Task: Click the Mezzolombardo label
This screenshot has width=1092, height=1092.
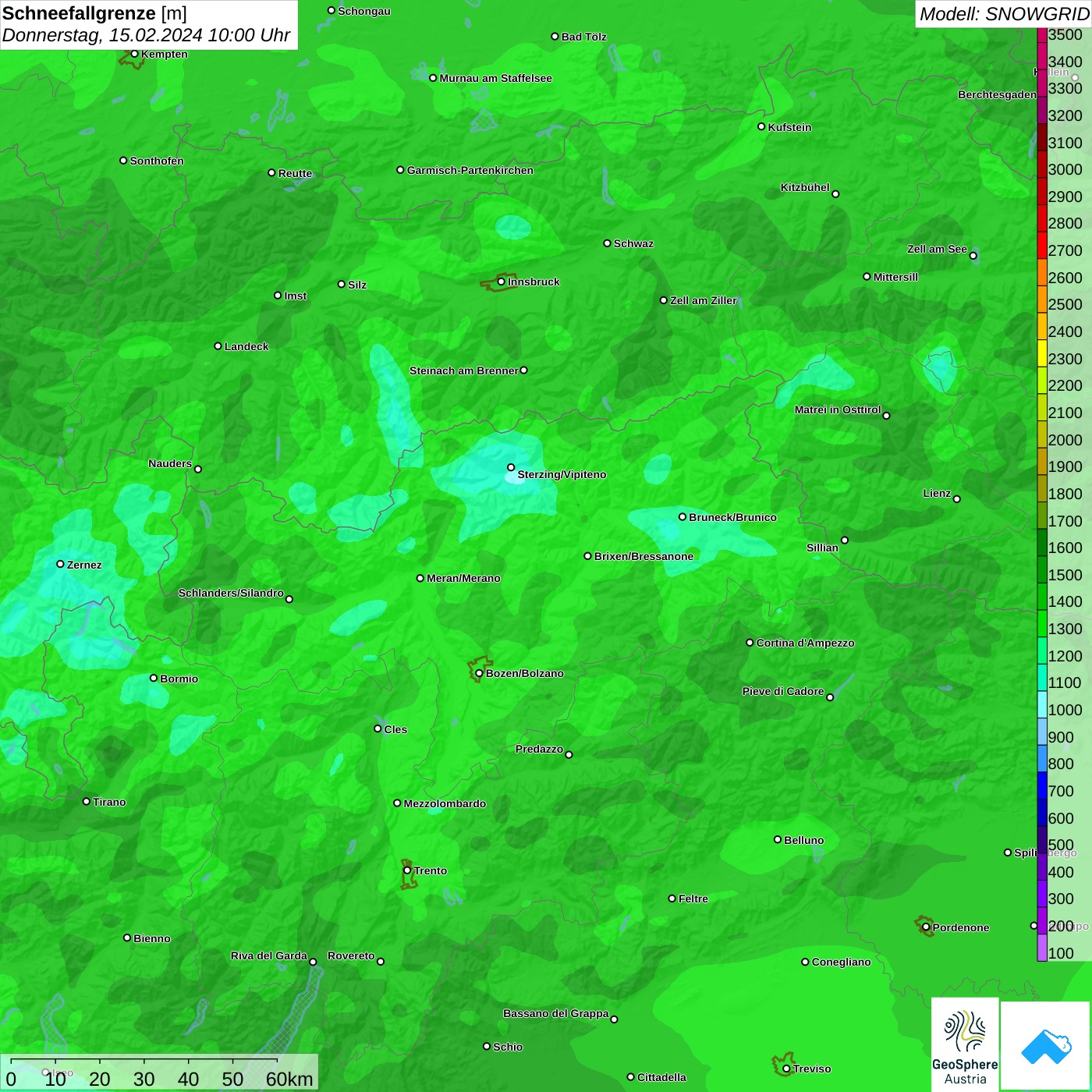Action: [445, 803]
